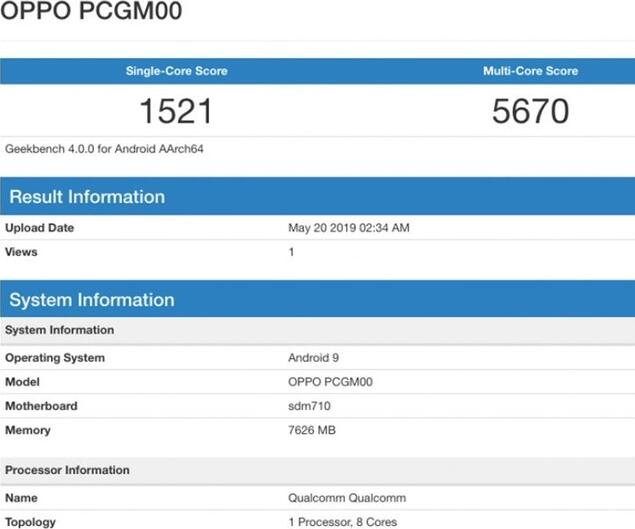Click the Android 9 value
The image size is (635, 529).
coord(313,358)
